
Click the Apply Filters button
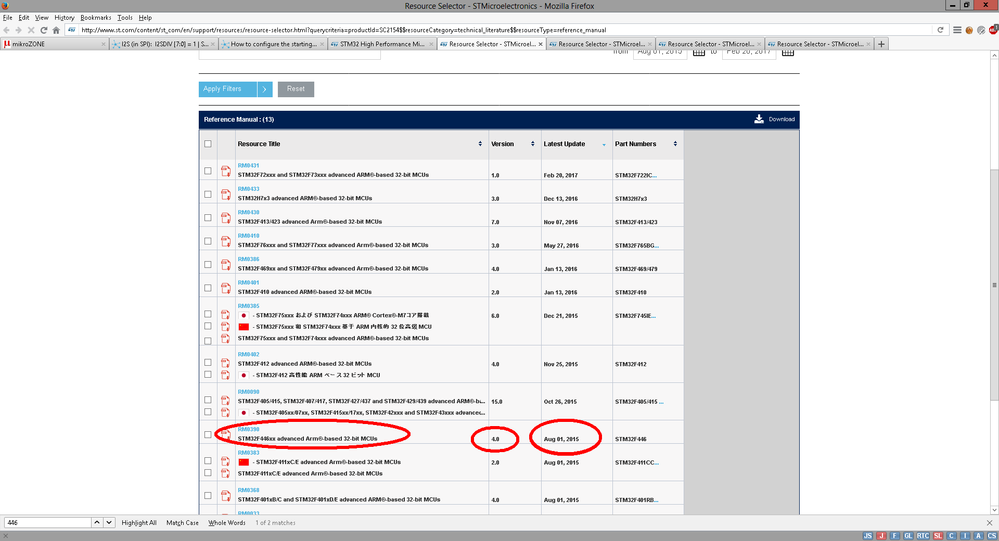(x=228, y=89)
